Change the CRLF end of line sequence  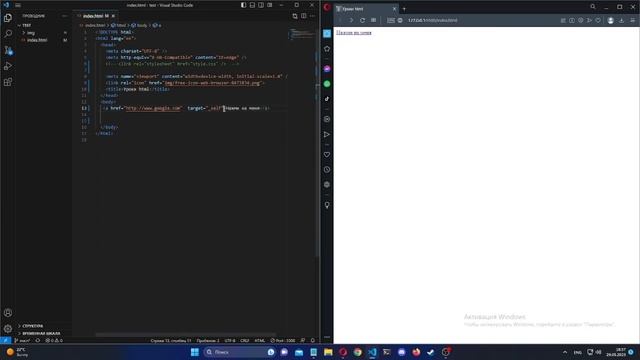click(244, 340)
